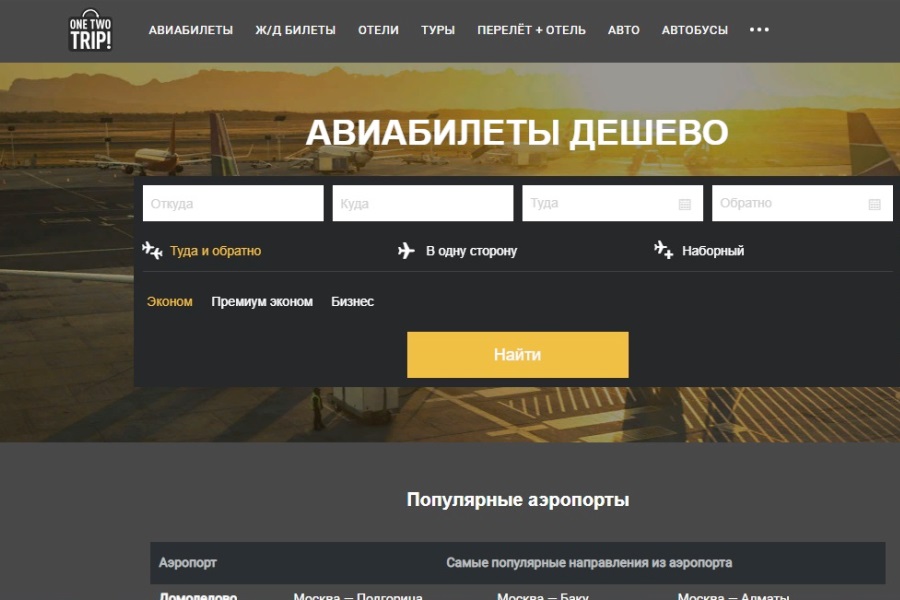The width and height of the screenshot is (900, 600).
Task: Select Эконом class
Action: tap(170, 302)
